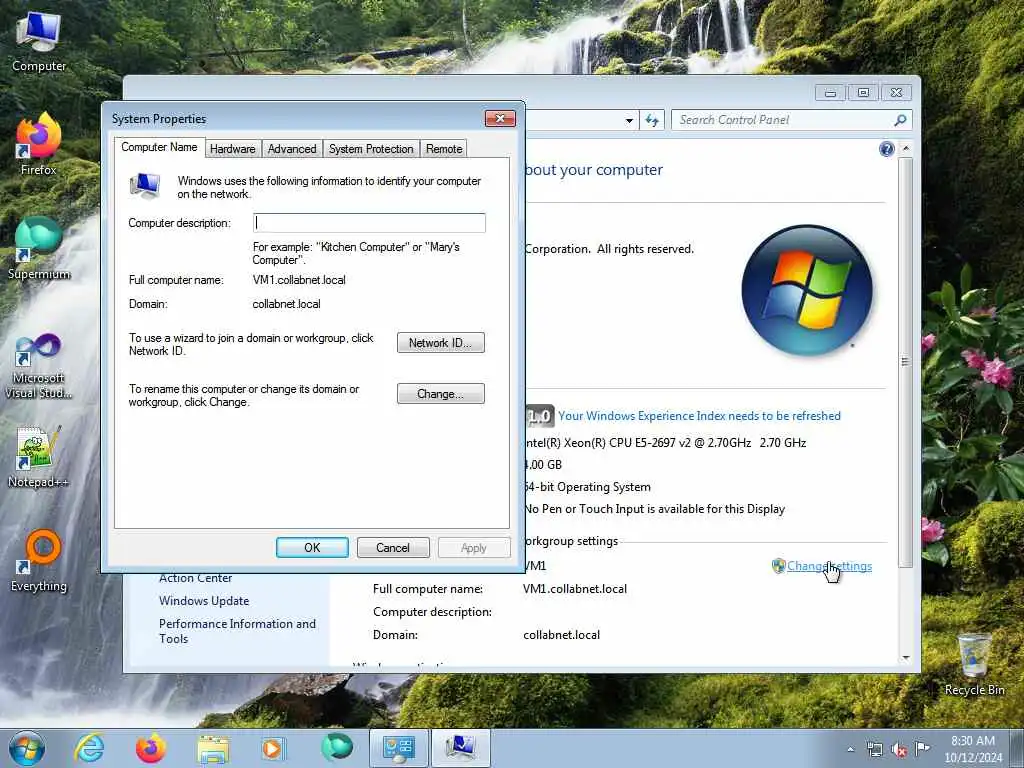Open Microsoft Visual Studio desktop shortcut
Screen dimensions: 1024x768
pos(39,366)
